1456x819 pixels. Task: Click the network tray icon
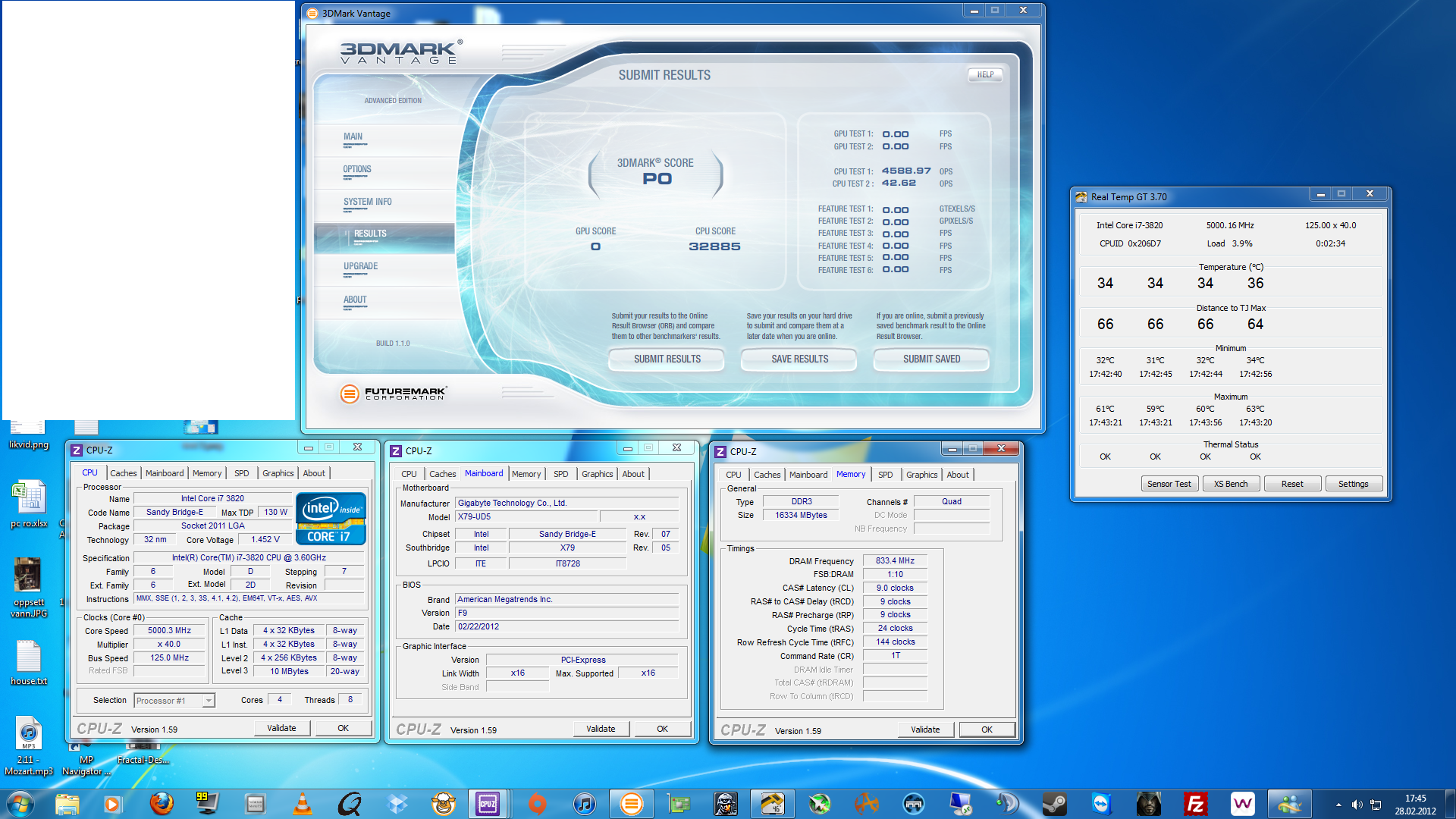pyautogui.click(x=1375, y=804)
